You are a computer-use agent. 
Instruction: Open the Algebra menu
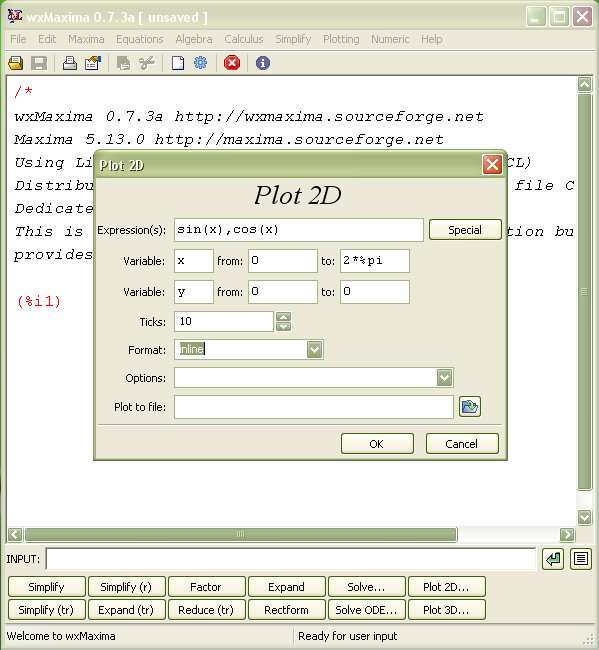pyautogui.click(x=194, y=39)
